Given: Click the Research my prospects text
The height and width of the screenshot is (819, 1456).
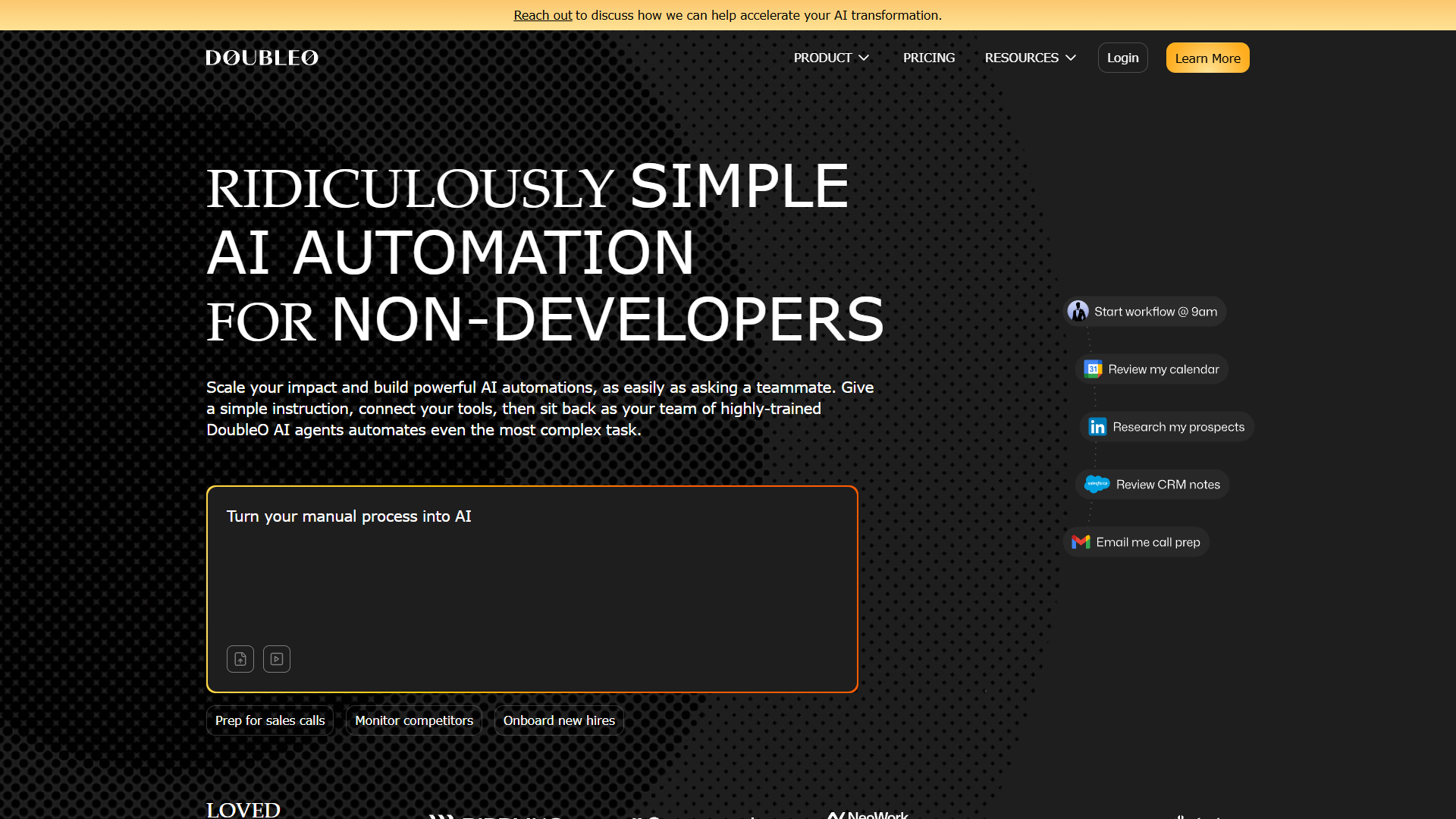Looking at the screenshot, I should [1178, 427].
